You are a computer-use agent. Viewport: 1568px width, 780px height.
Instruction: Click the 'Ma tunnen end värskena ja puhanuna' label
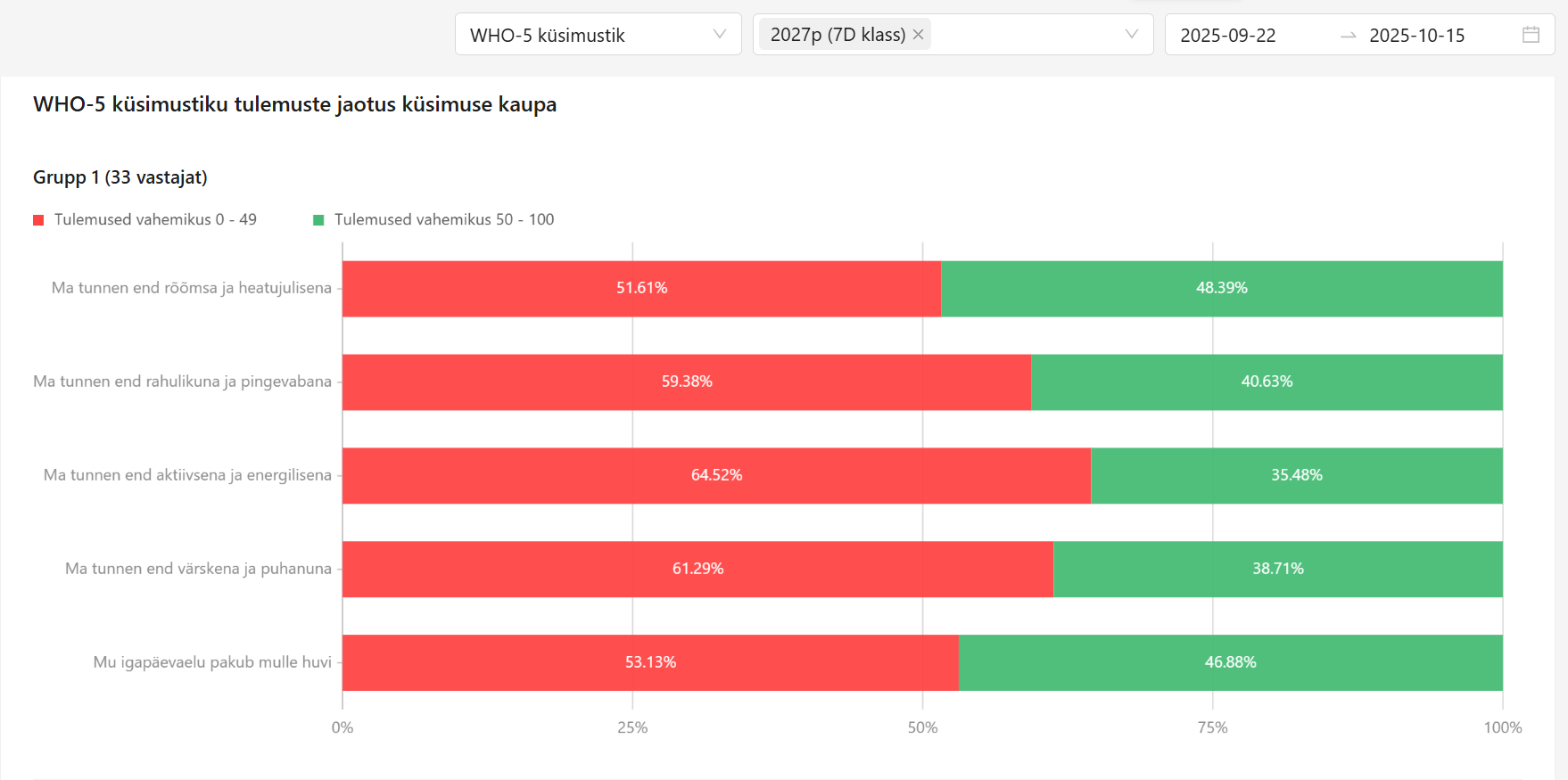pyautogui.click(x=198, y=569)
